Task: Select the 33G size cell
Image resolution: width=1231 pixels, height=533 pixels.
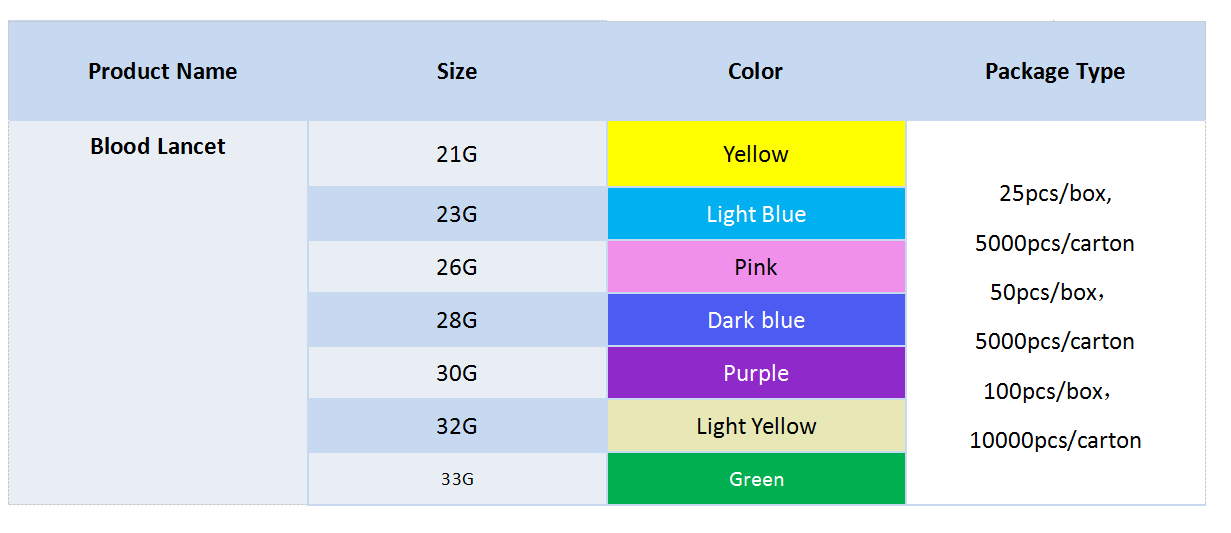Action: tap(457, 479)
